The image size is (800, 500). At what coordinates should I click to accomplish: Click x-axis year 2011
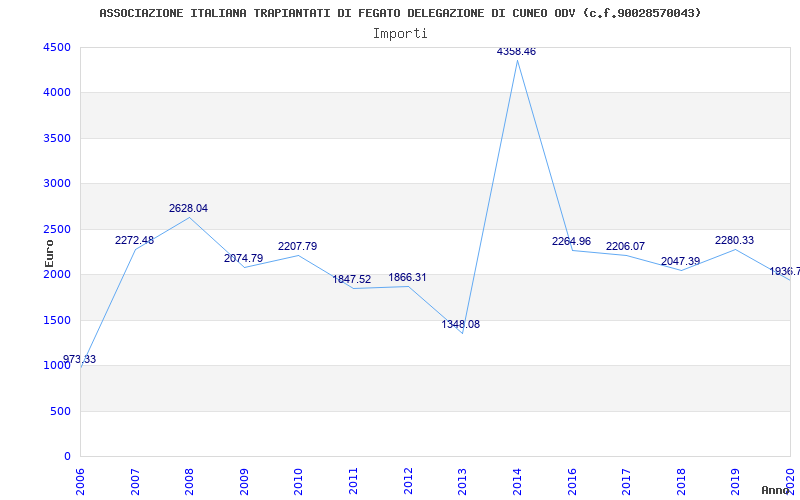pyautogui.click(x=353, y=482)
